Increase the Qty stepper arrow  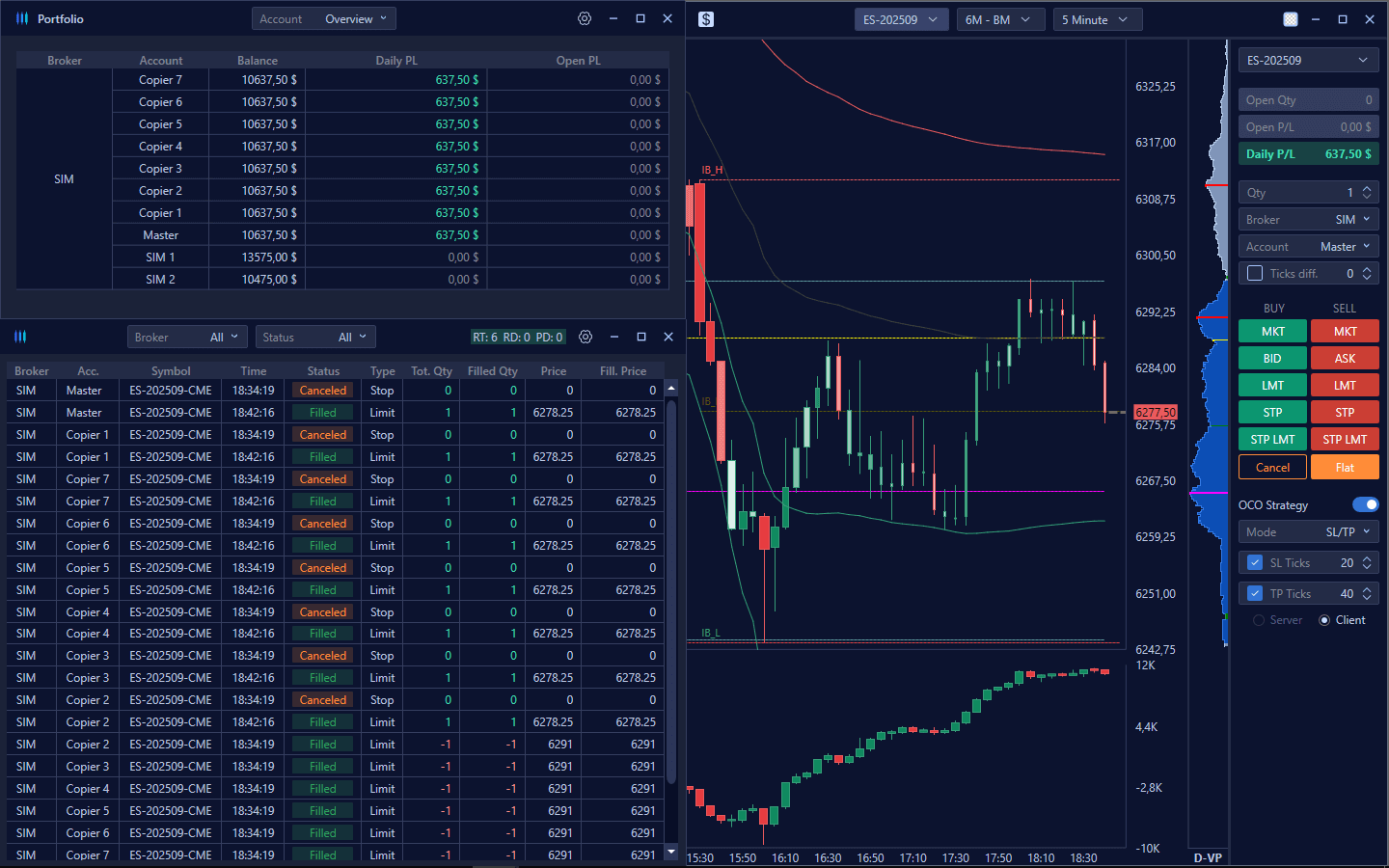coord(1367,188)
